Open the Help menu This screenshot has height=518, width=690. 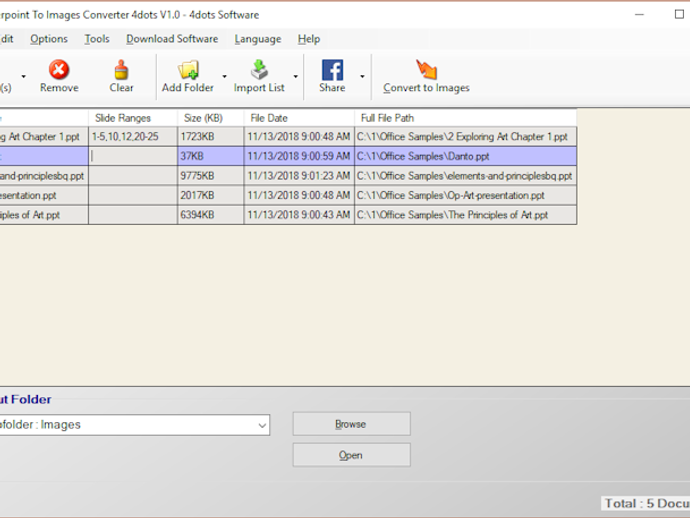coord(309,39)
